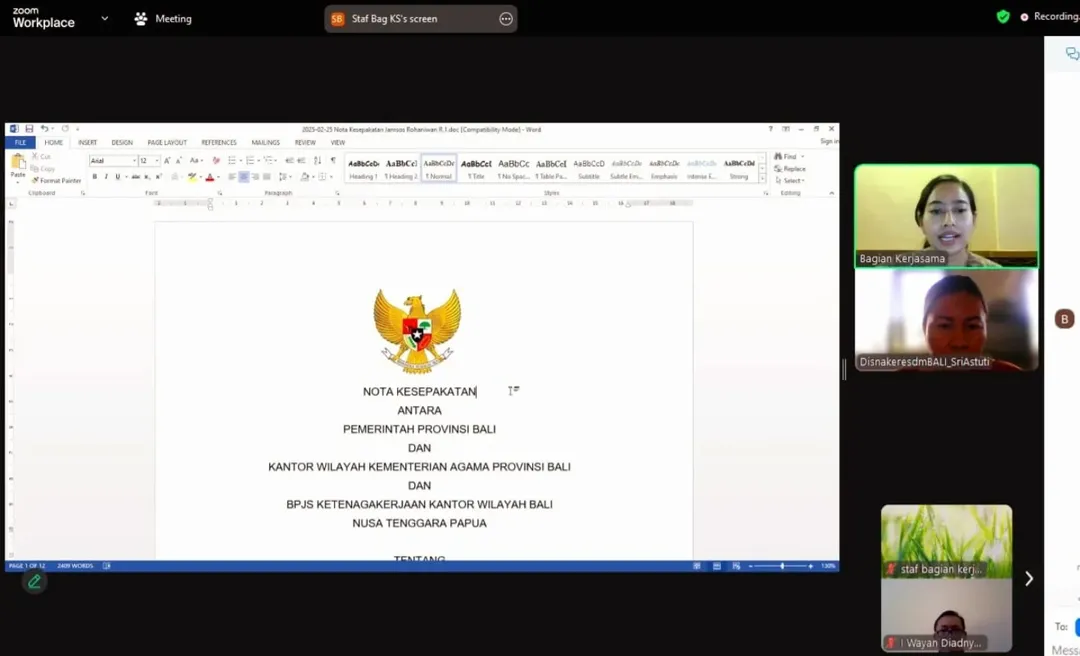Click the Paste icon in Clipboard group

pyautogui.click(x=17, y=164)
